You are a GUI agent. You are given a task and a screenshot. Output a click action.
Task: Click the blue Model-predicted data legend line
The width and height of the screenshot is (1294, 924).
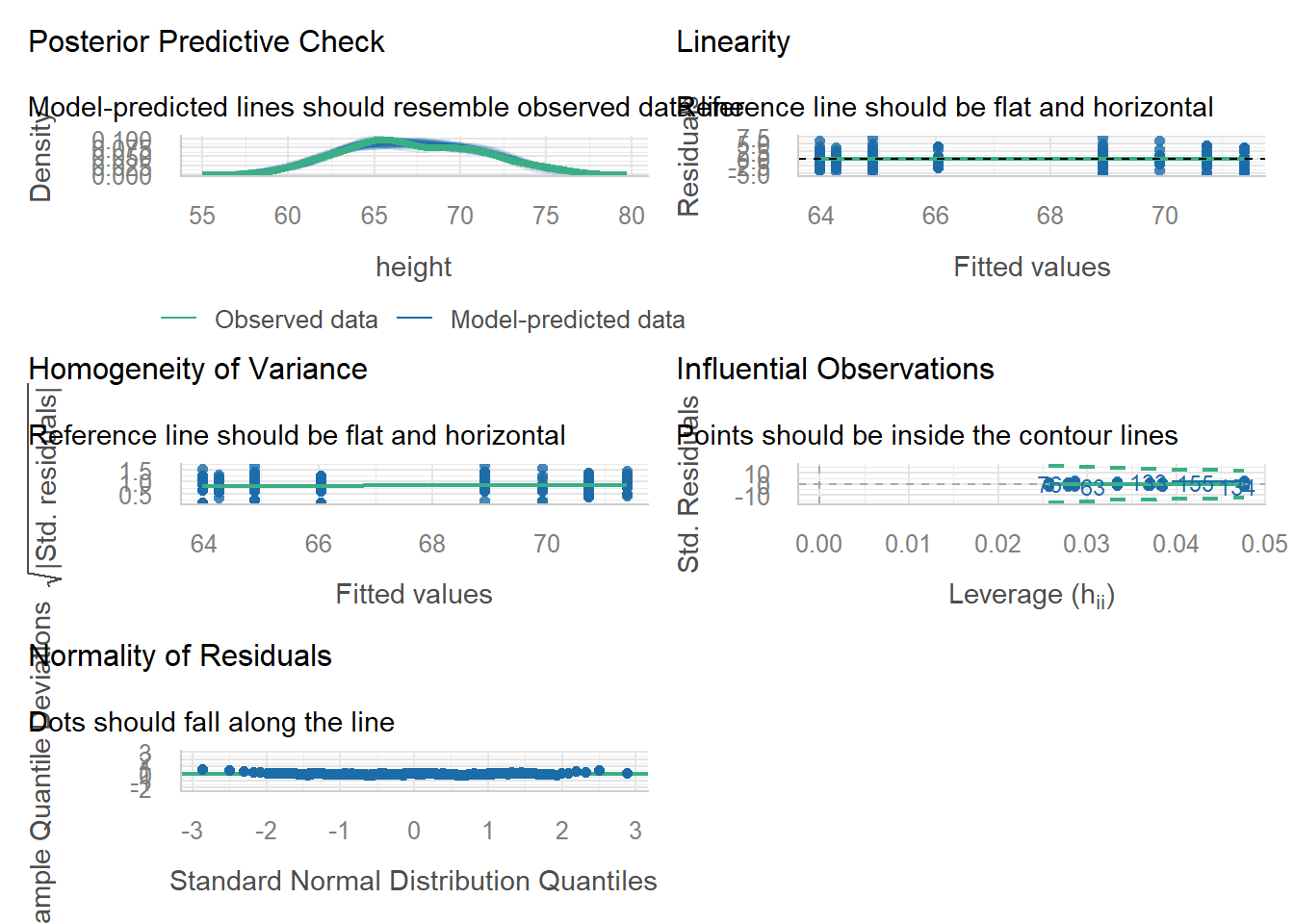[414, 320]
